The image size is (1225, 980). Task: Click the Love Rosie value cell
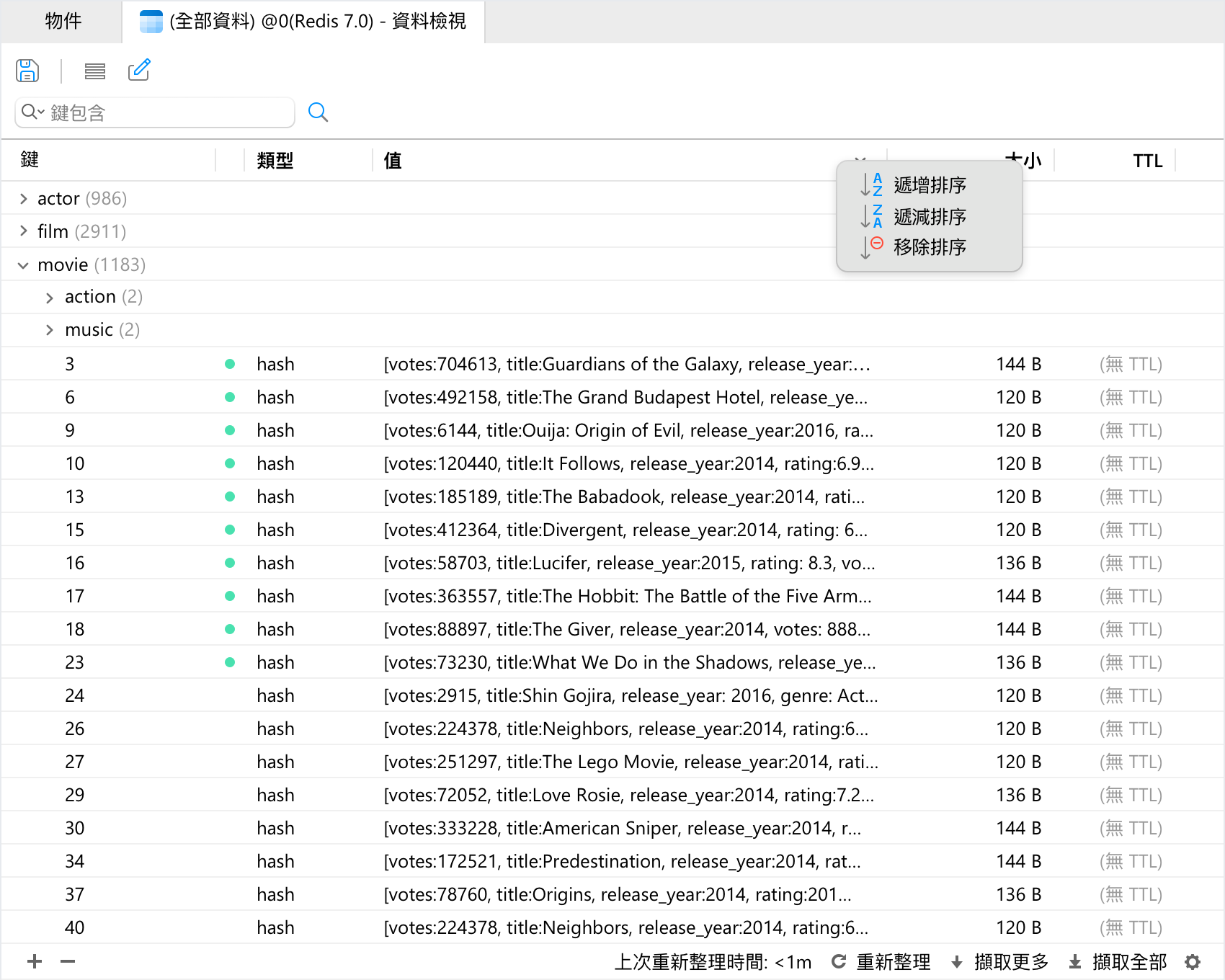[628, 795]
